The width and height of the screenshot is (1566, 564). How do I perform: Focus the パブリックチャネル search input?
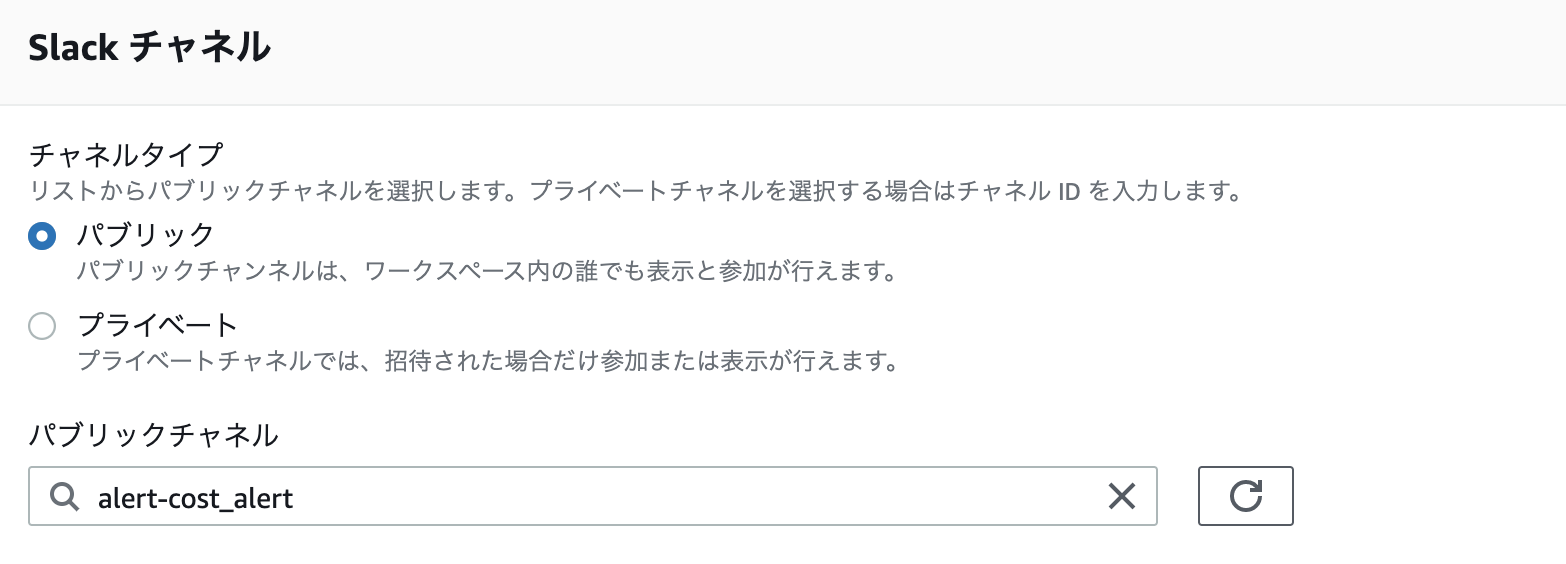593,496
